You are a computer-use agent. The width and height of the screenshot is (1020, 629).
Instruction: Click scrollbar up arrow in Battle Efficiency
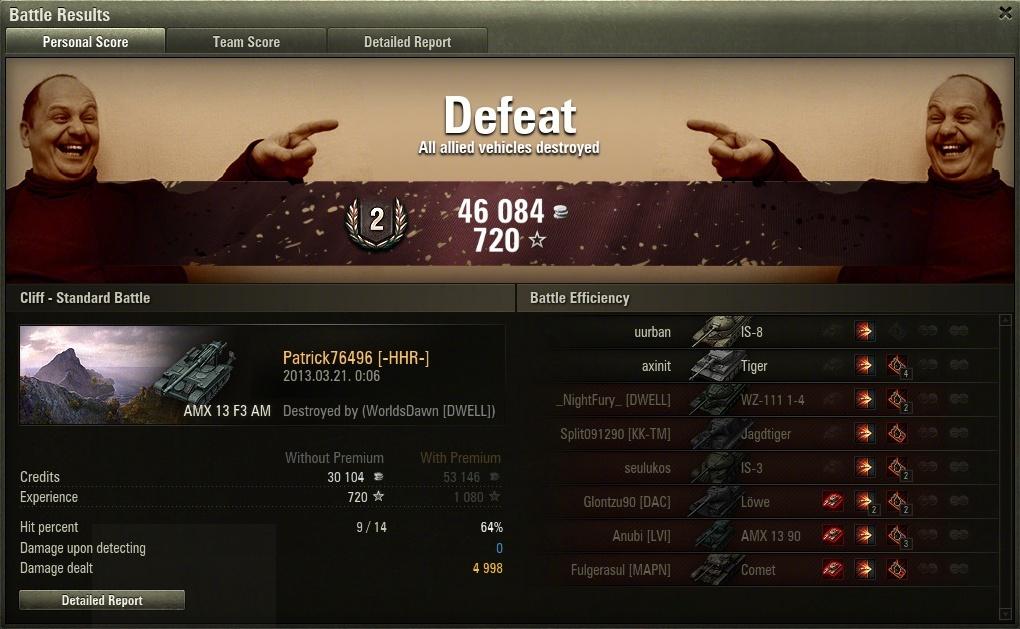tap(1006, 320)
